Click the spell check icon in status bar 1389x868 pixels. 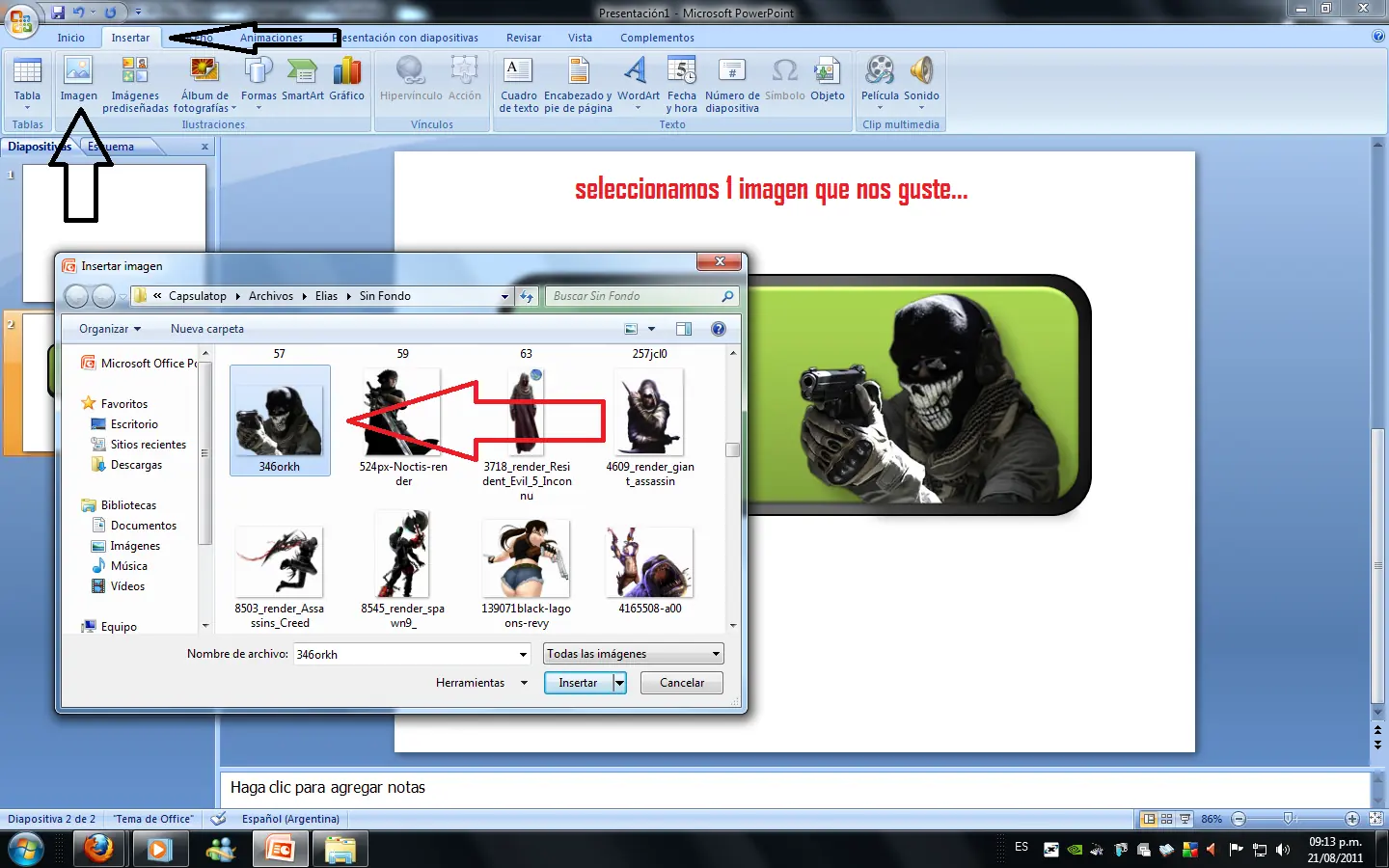(x=219, y=819)
